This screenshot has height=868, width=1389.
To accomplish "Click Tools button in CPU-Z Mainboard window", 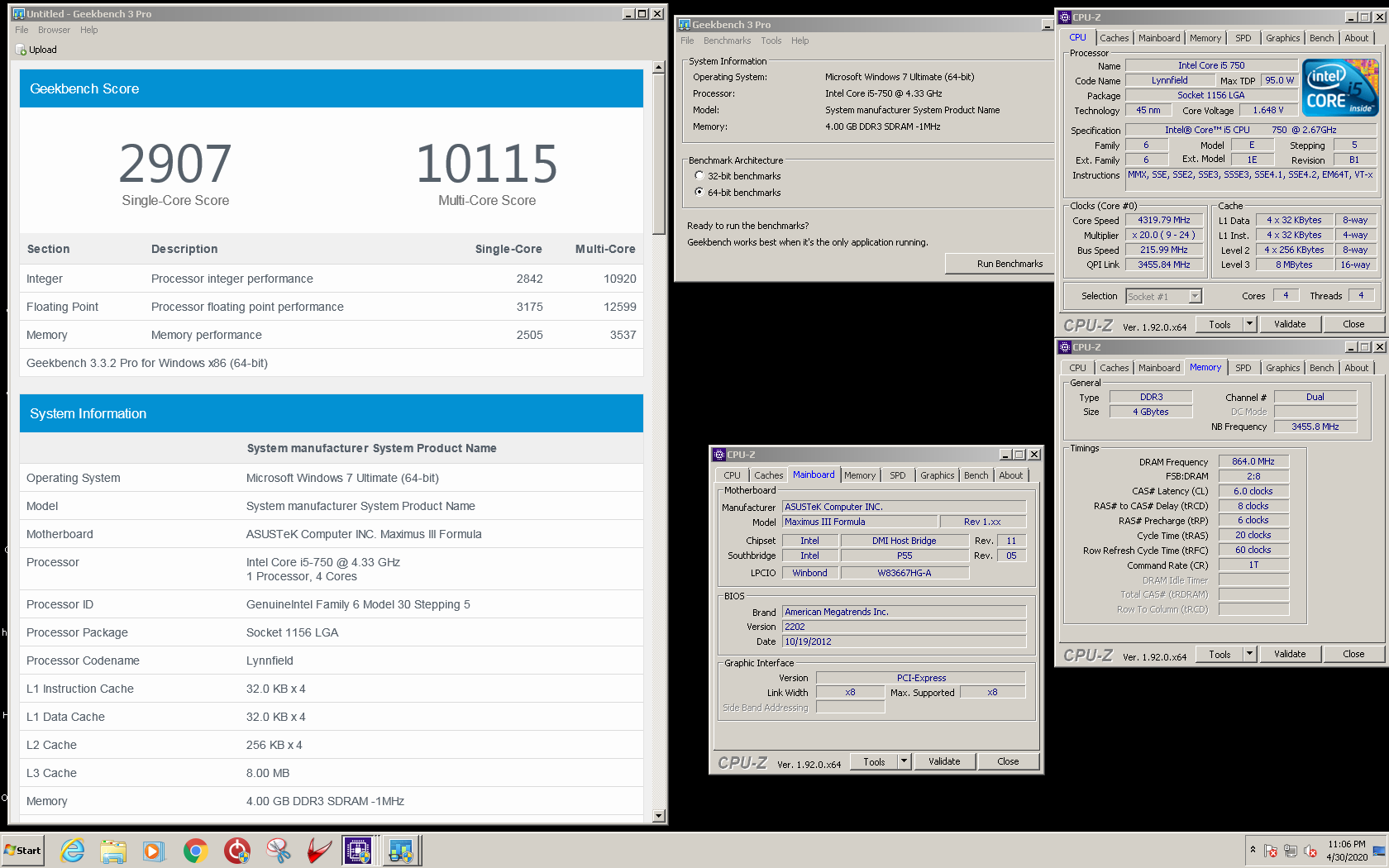I will 874,761.
